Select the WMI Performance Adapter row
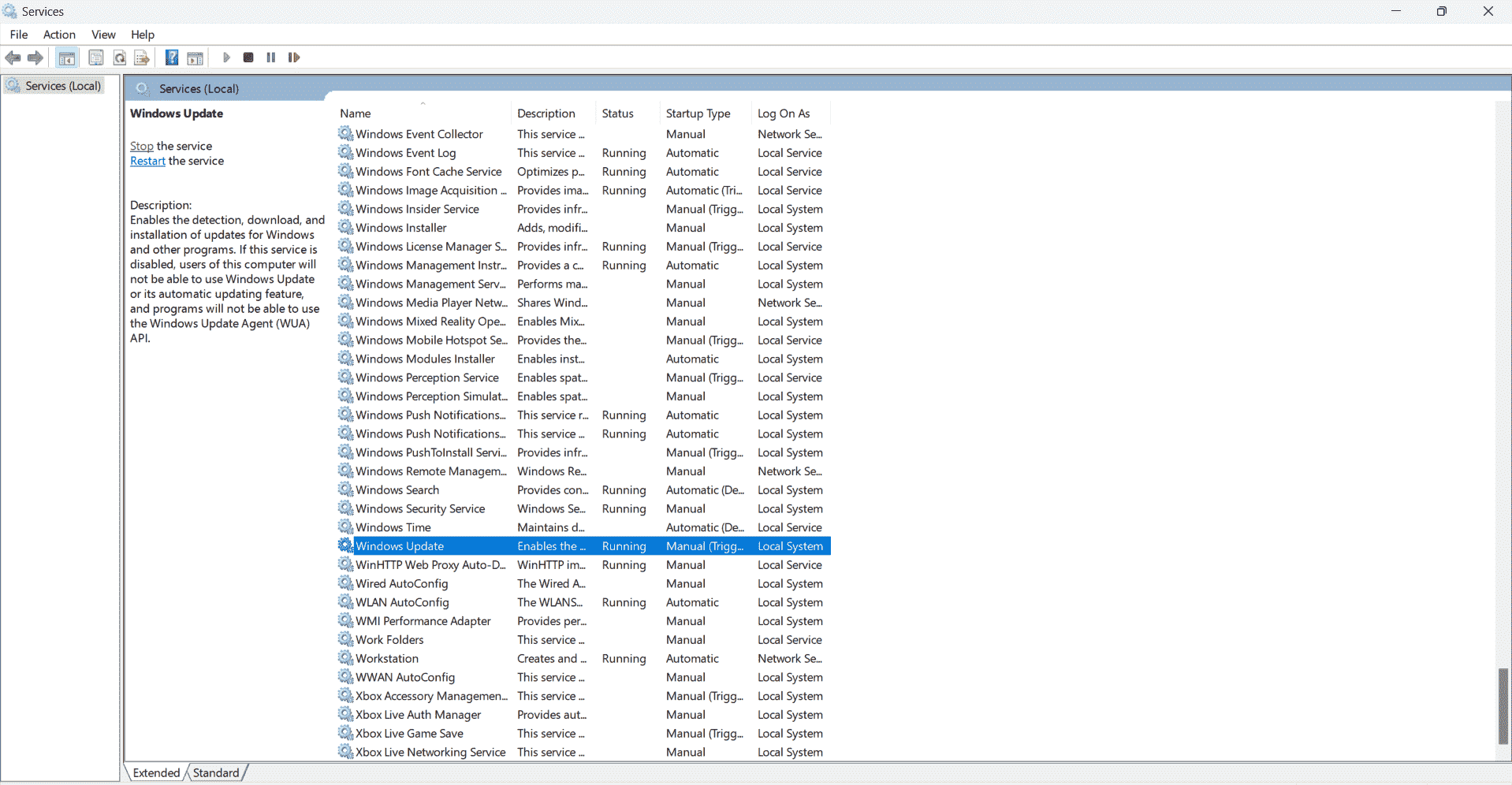 (x=583, y=621)
